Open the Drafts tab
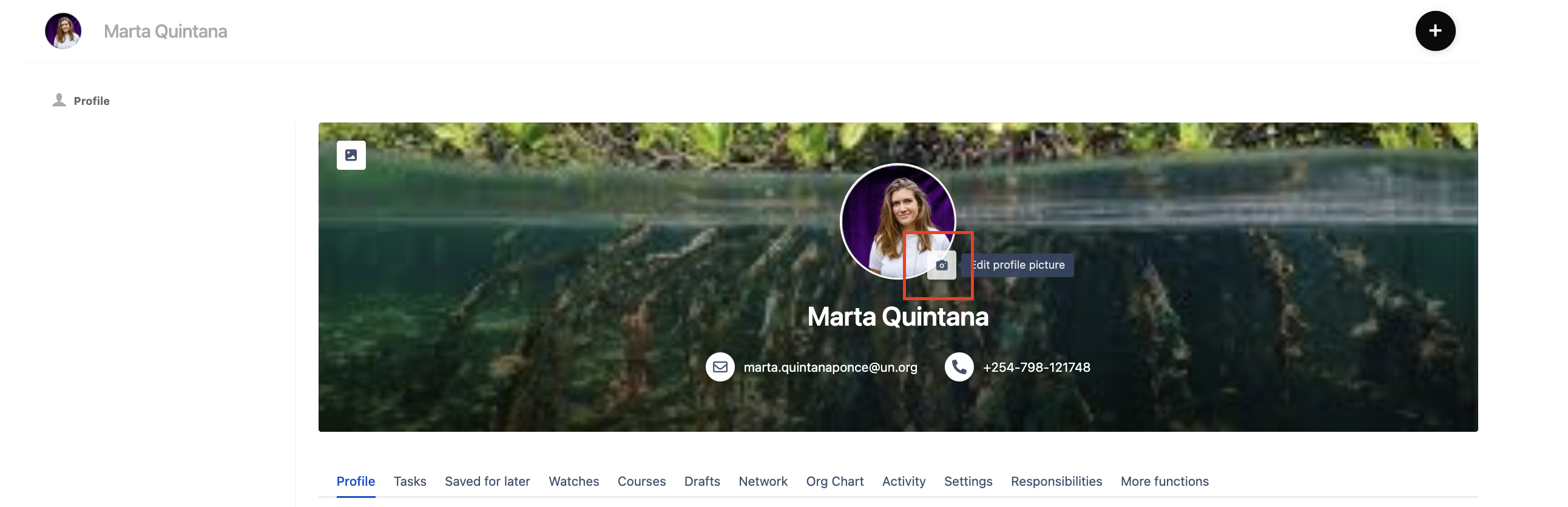The width and height of the screenshot is (1568, 507). click(702, 482)
